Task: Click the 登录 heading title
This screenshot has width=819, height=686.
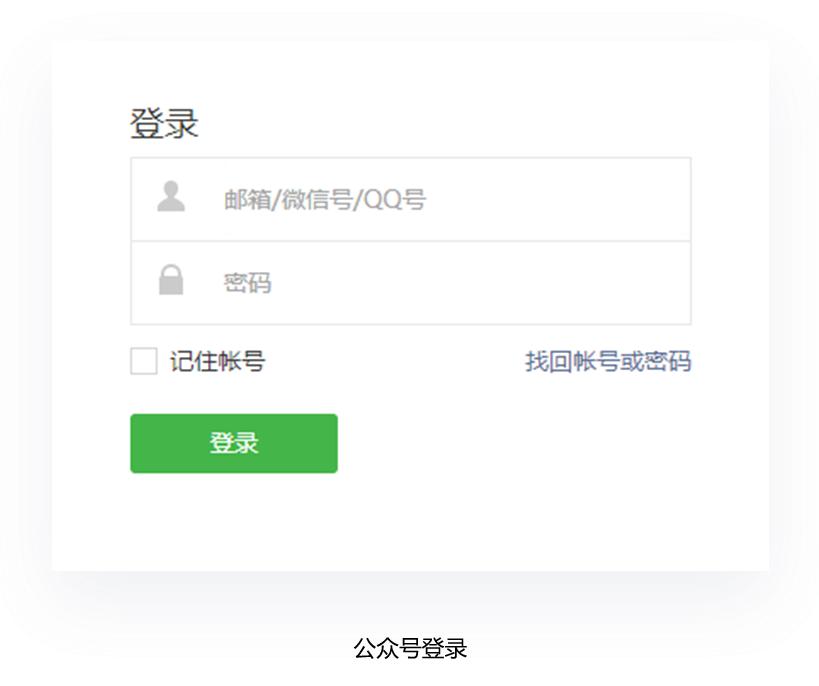Action: point(165,120)
